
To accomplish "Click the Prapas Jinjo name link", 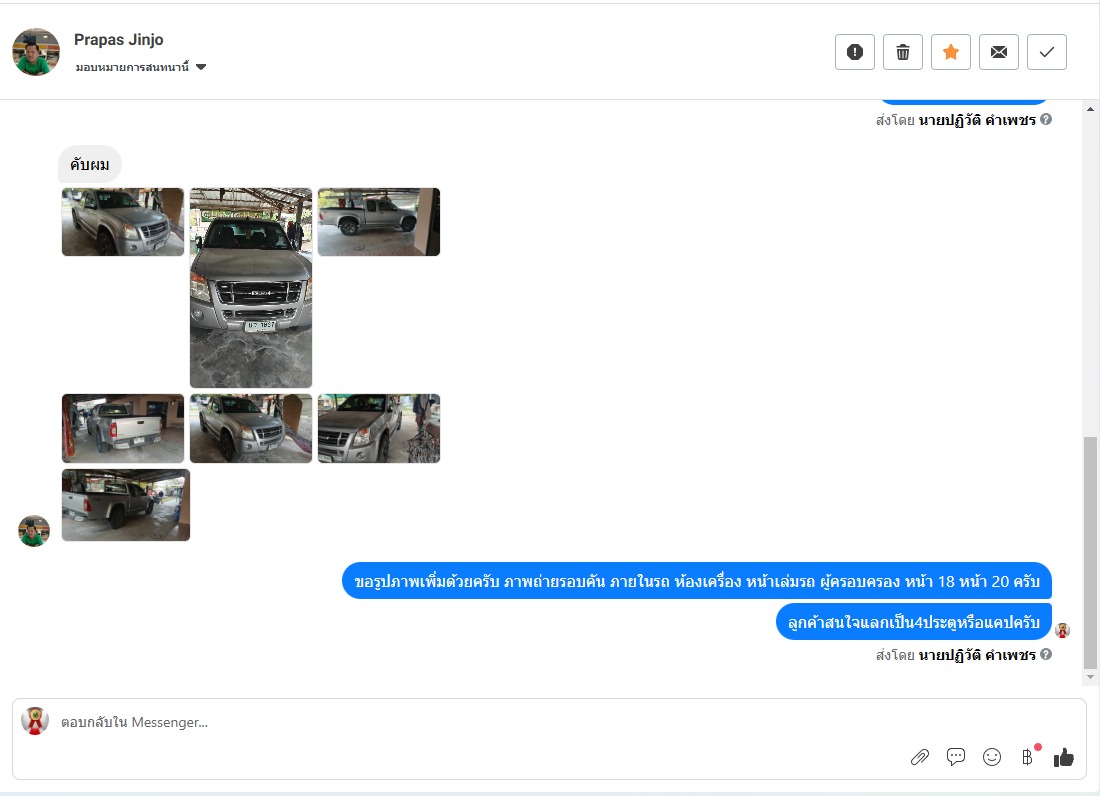I will [119, 40].
